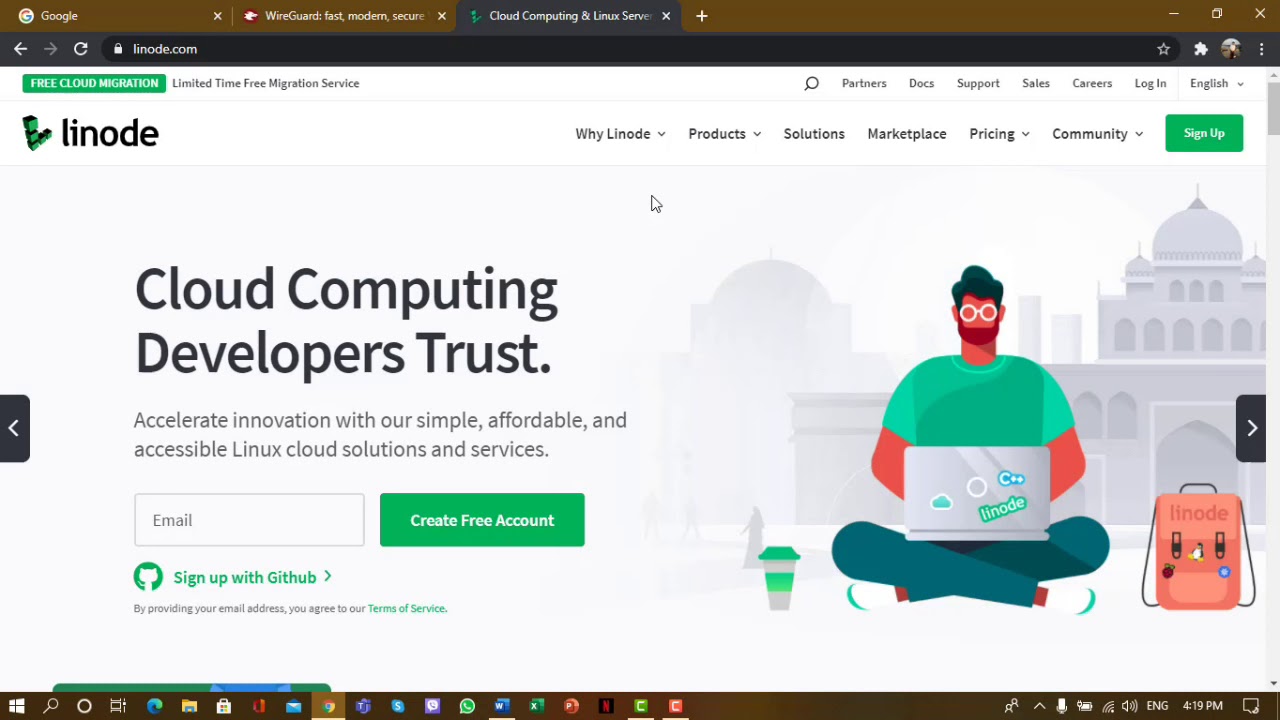Open Solutions in the main navigation

coord(814,133)
